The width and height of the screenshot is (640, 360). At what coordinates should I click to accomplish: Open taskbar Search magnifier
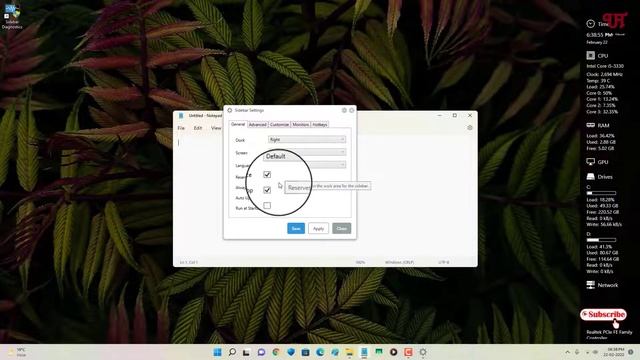tap(232, 352)
